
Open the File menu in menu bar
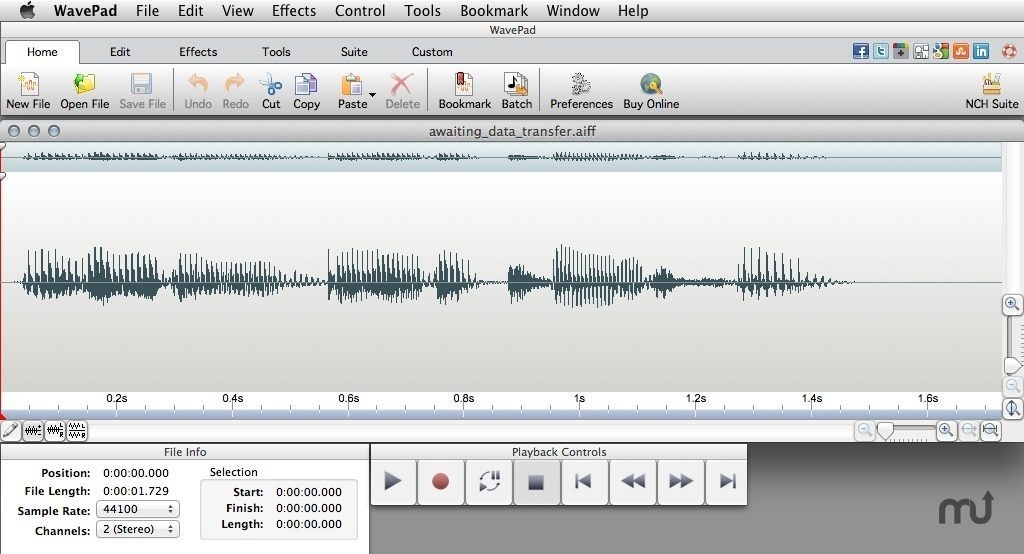(148, 10)
